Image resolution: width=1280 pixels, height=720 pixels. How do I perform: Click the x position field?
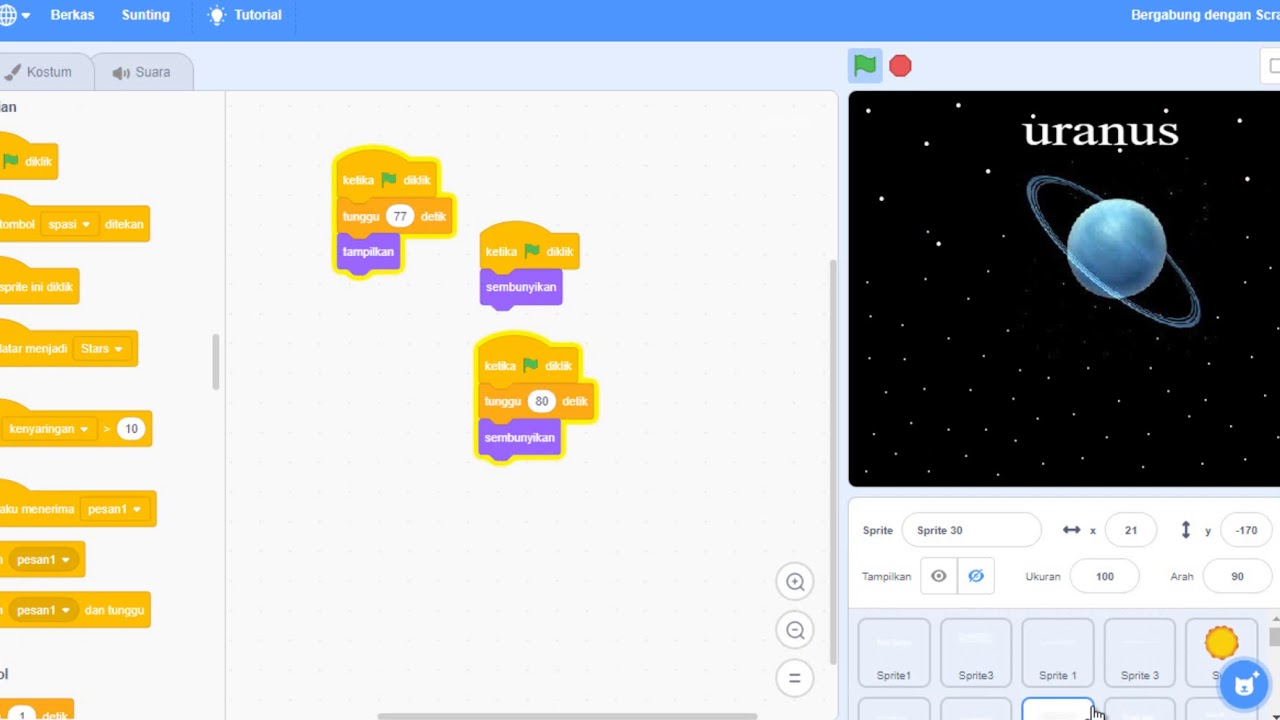pyautogui.click(x=1131, y=530)
